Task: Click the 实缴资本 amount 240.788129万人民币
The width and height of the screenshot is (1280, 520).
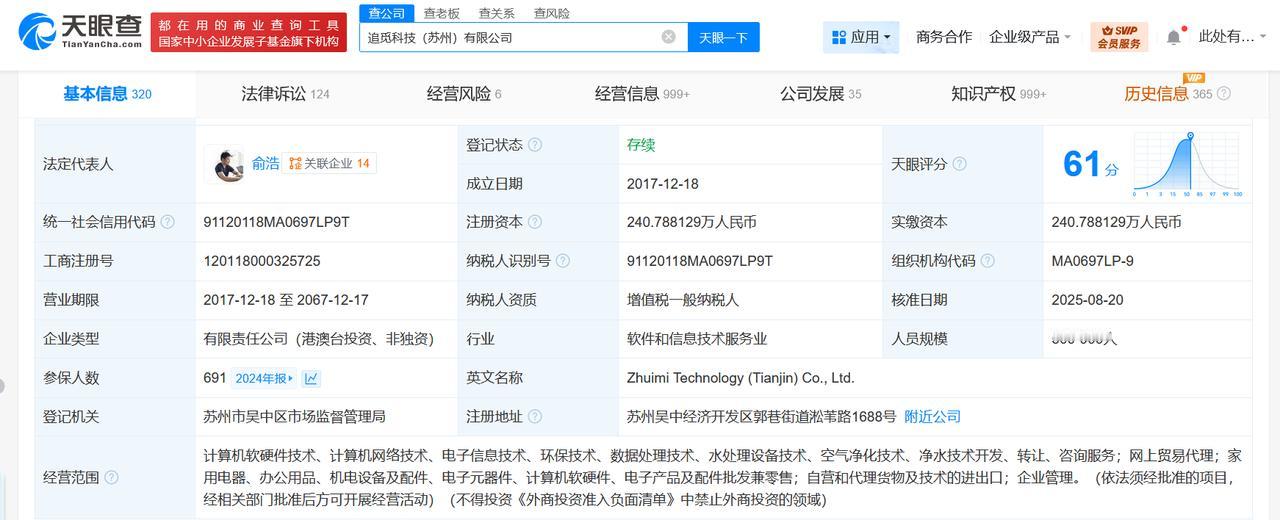Action: click(x=1117, y=222)
